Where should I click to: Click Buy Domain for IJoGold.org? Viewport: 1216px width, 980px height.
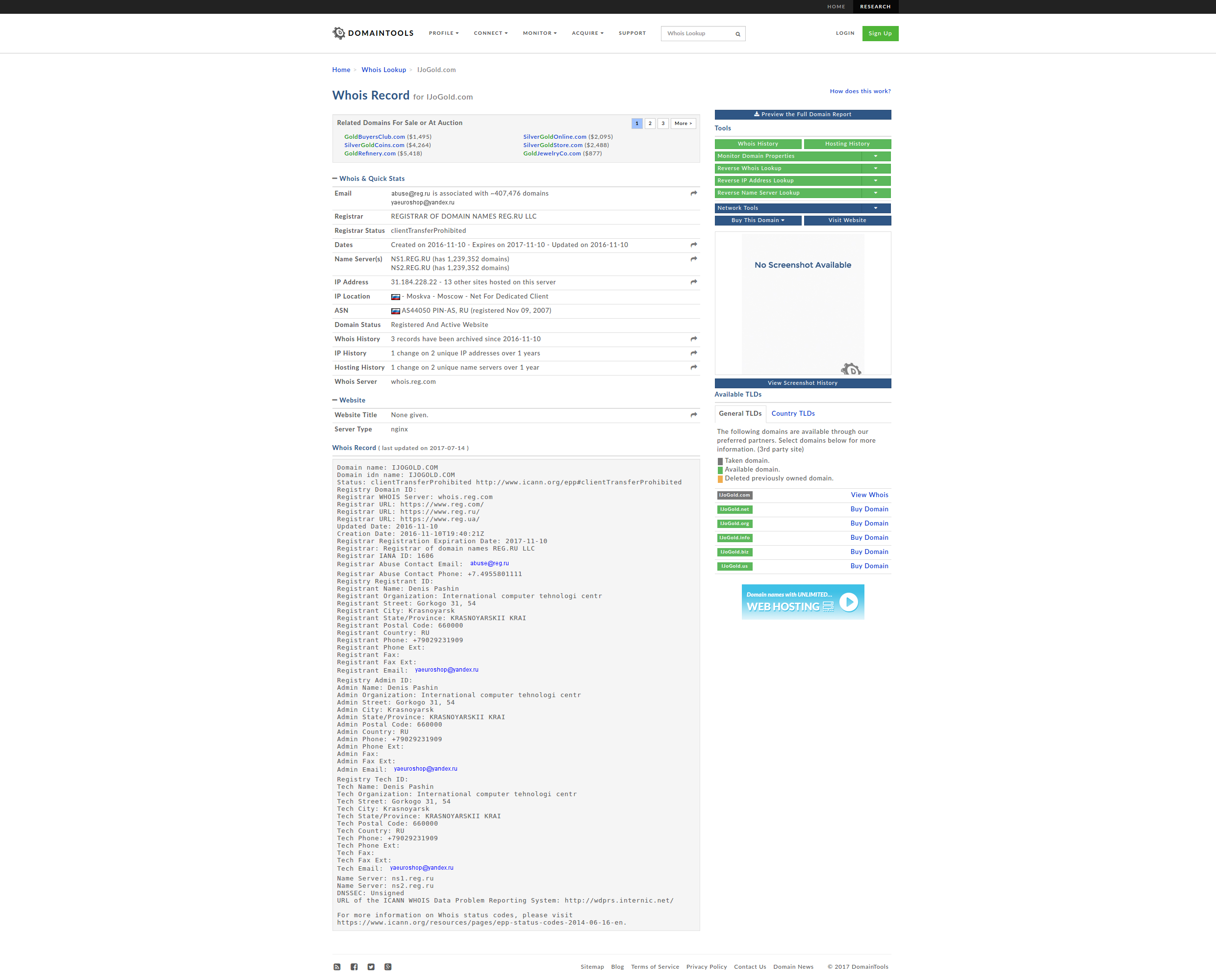[x=869, y=523]
